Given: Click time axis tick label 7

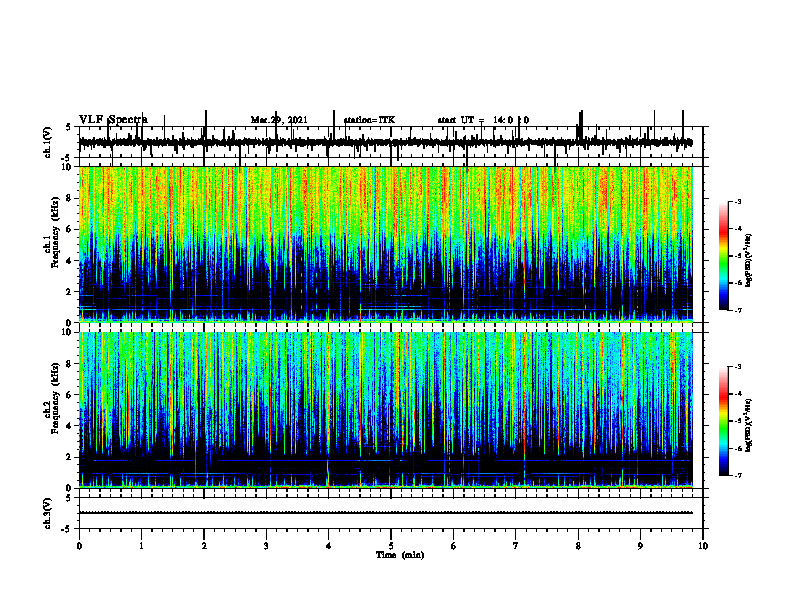Looking at the screenshot, I should click(x=516, y=546).
